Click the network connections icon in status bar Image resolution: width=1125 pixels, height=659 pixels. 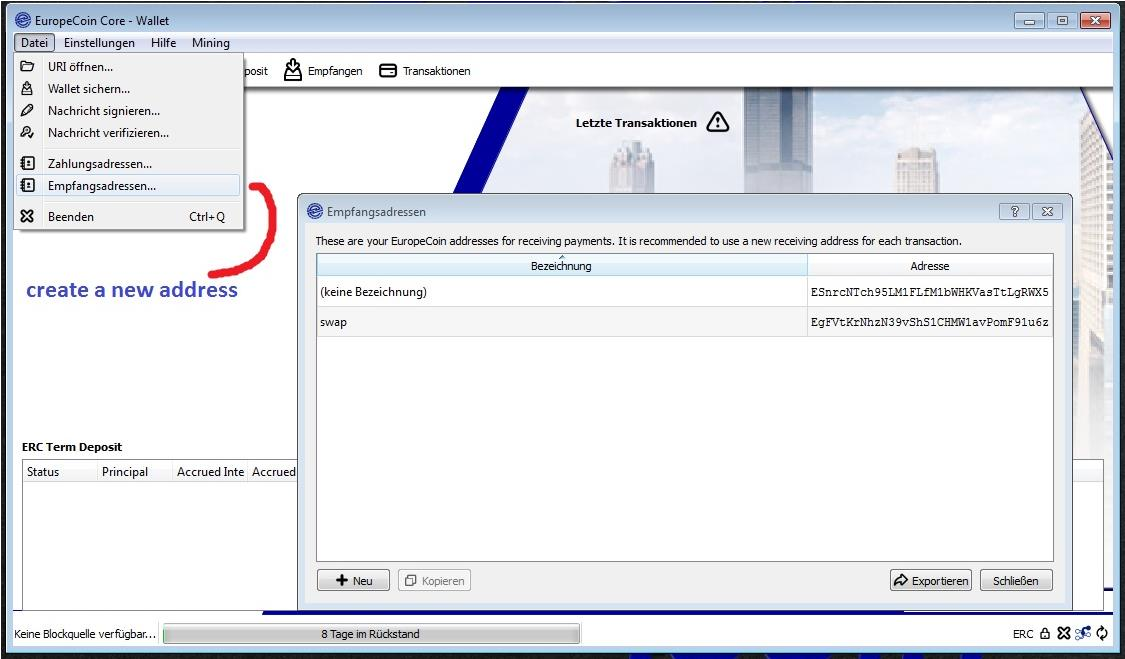tap(1083, 633)
